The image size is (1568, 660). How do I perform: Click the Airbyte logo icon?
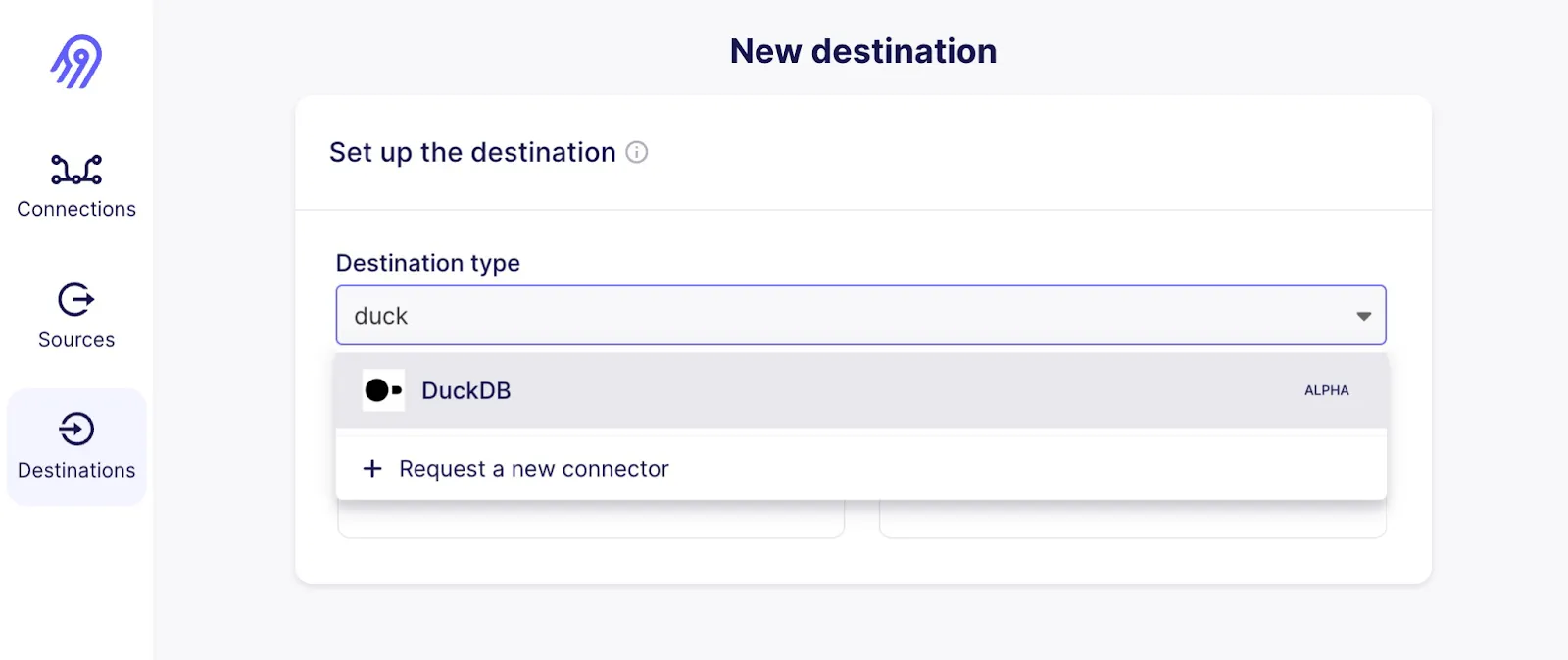click(x=76, y=62)
